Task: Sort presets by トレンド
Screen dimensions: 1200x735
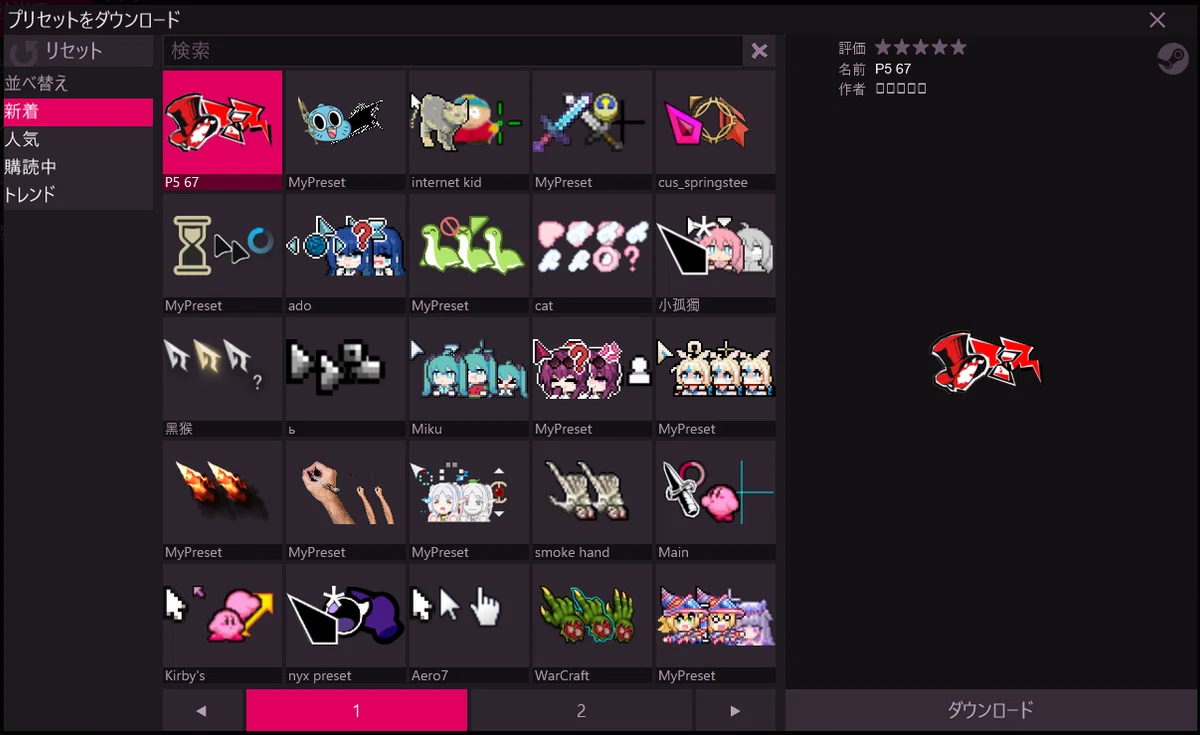Action: [78, 195]
